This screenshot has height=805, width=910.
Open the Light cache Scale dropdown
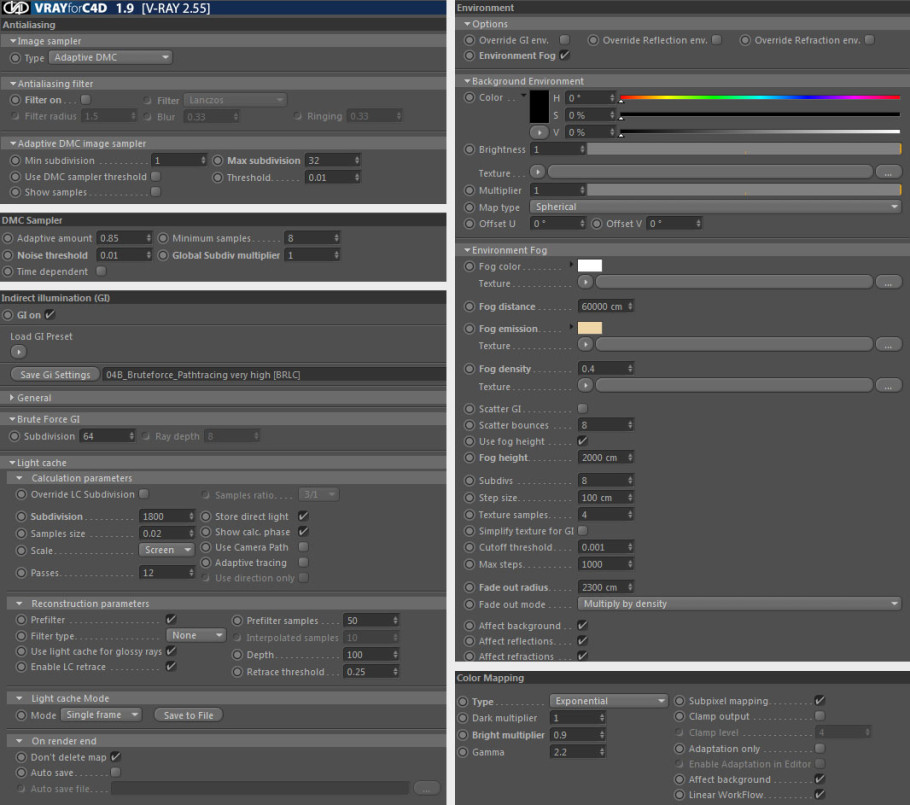pos(166,550)
